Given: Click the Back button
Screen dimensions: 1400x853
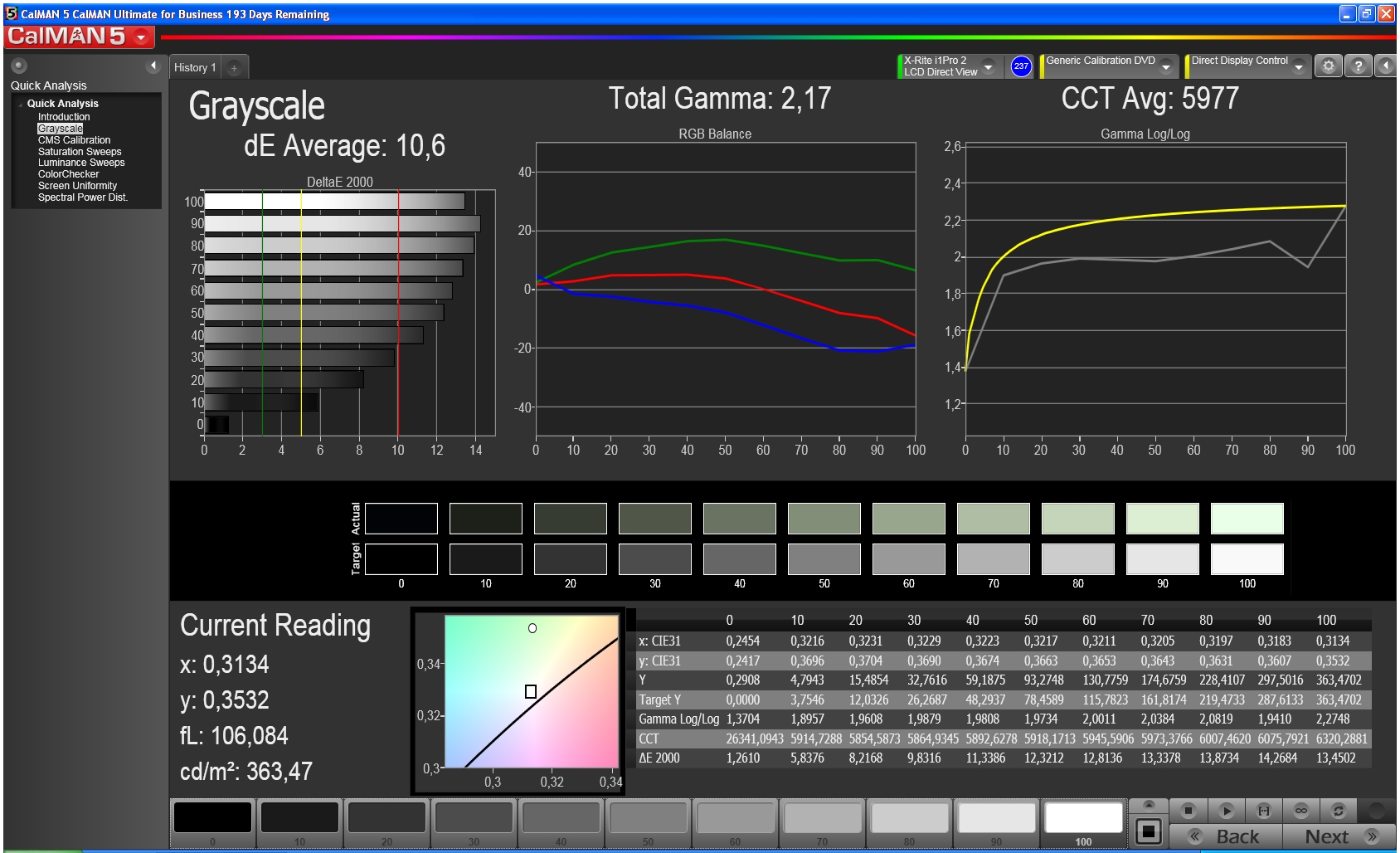Looking at the screenshot, I should click(1226, 836).
